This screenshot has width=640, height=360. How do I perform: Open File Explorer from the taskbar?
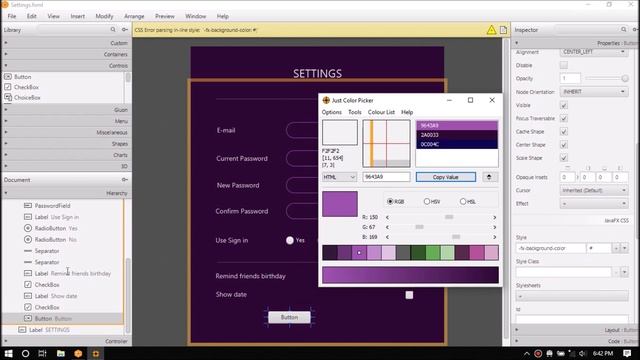[x=60, y=353]
